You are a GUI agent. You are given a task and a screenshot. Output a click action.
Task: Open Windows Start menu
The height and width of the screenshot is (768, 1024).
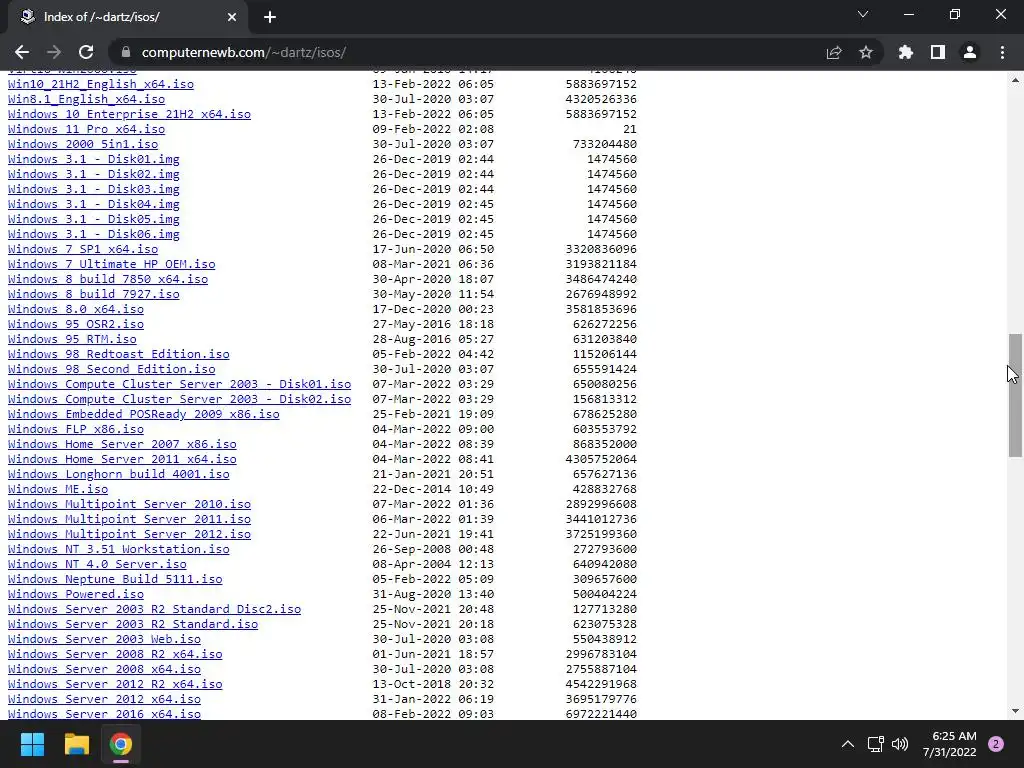32,744
